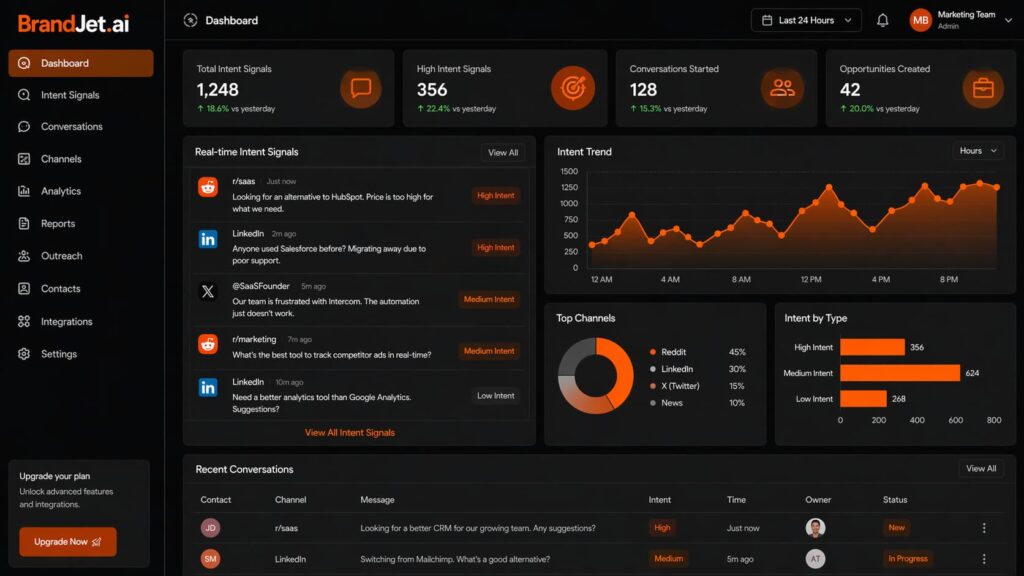Click Medium Intent badge on r/marketing signal

click(x=489, y=351)
